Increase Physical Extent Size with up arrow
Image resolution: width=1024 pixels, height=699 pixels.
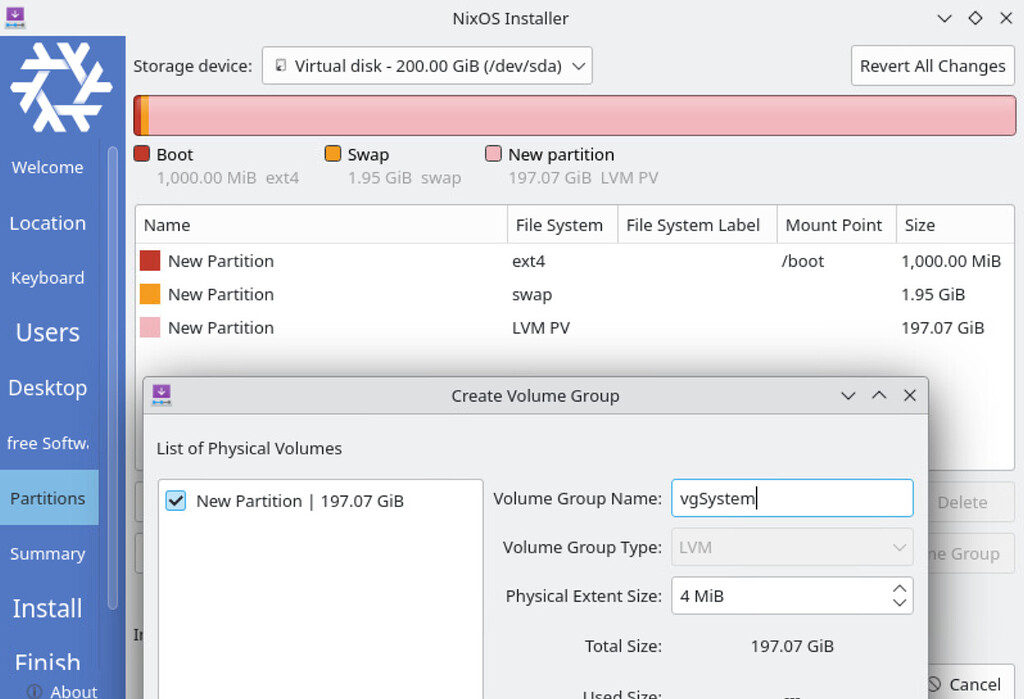click(899, 589)
